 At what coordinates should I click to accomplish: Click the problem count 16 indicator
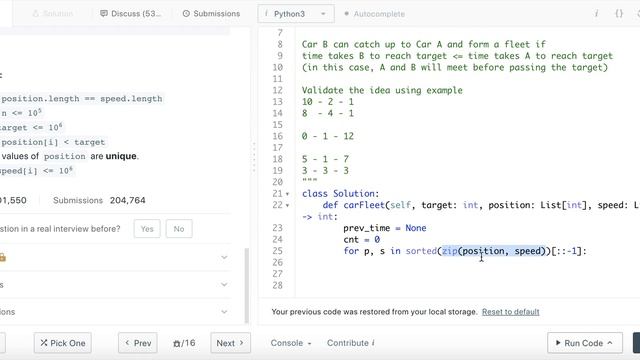[x=184, y=343]
